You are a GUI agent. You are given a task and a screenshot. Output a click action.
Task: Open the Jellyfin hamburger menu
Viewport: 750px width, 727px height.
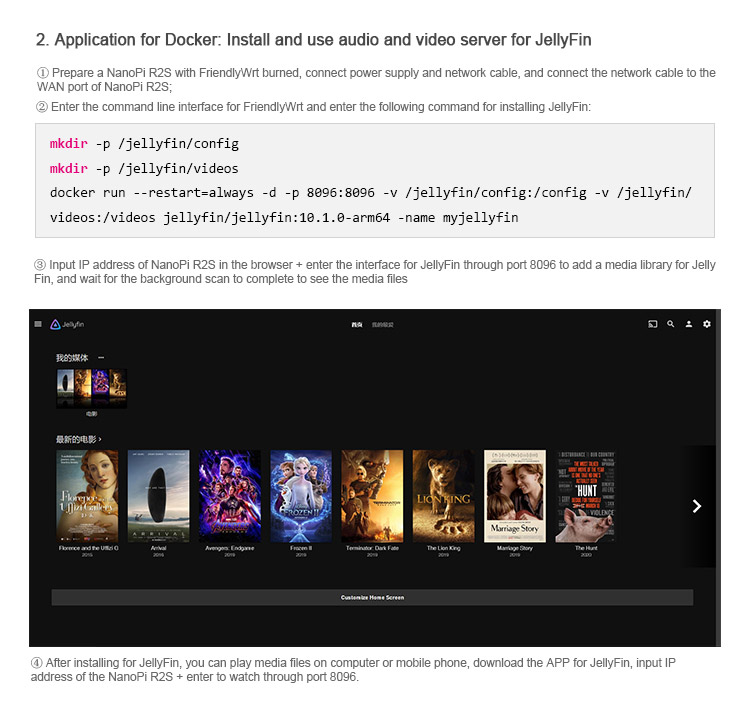pyautogui.click(x=38, y=324)
